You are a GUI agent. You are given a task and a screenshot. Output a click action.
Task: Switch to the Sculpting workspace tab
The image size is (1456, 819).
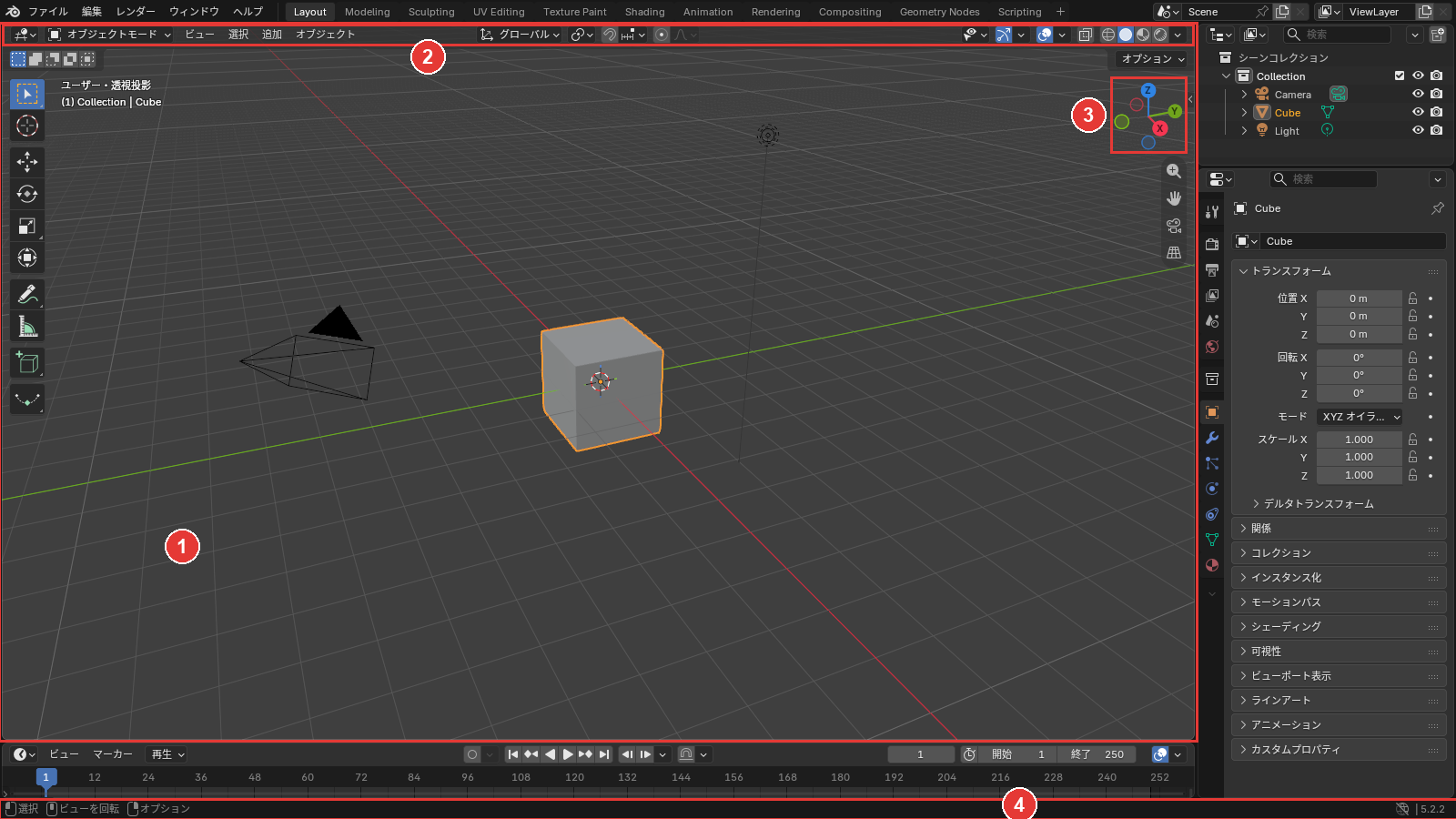click(x=431, y=12)
